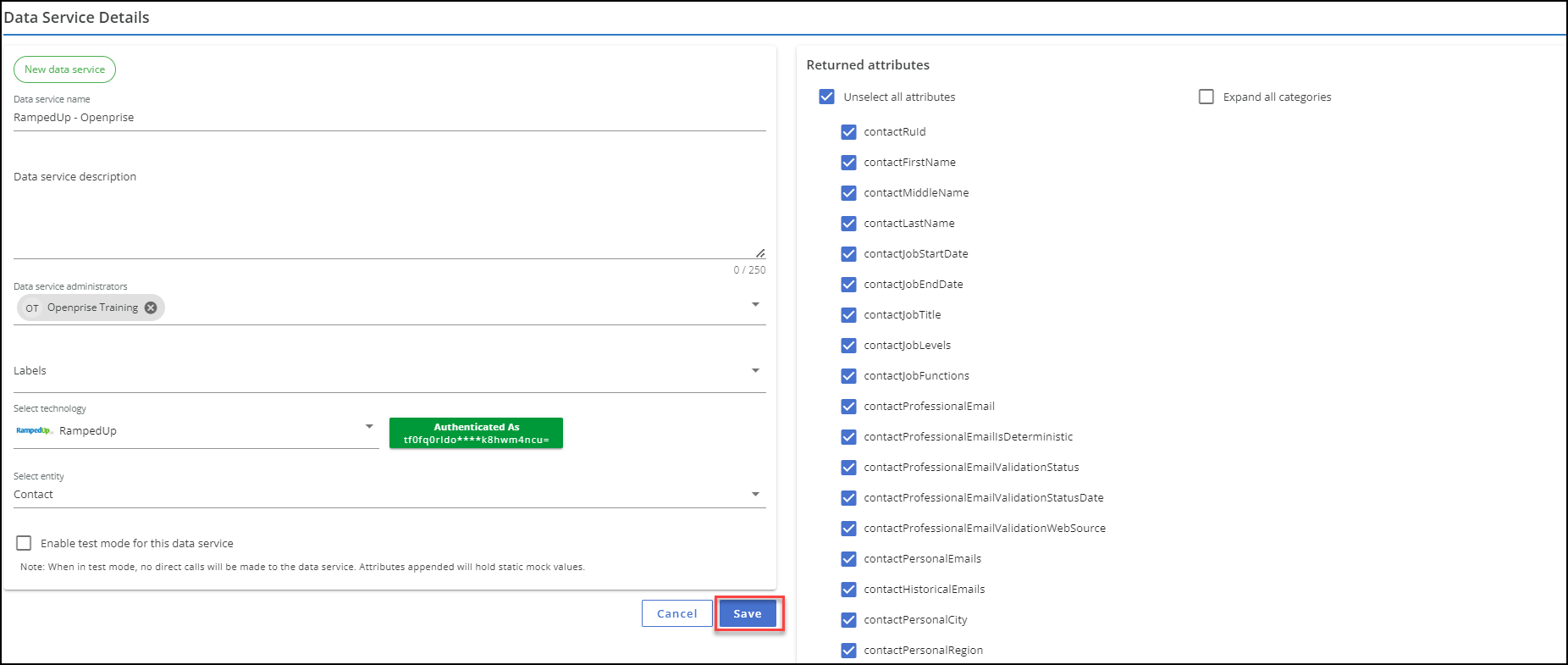
Task: Click the Authenticated As green button
Action: (476, 433)
